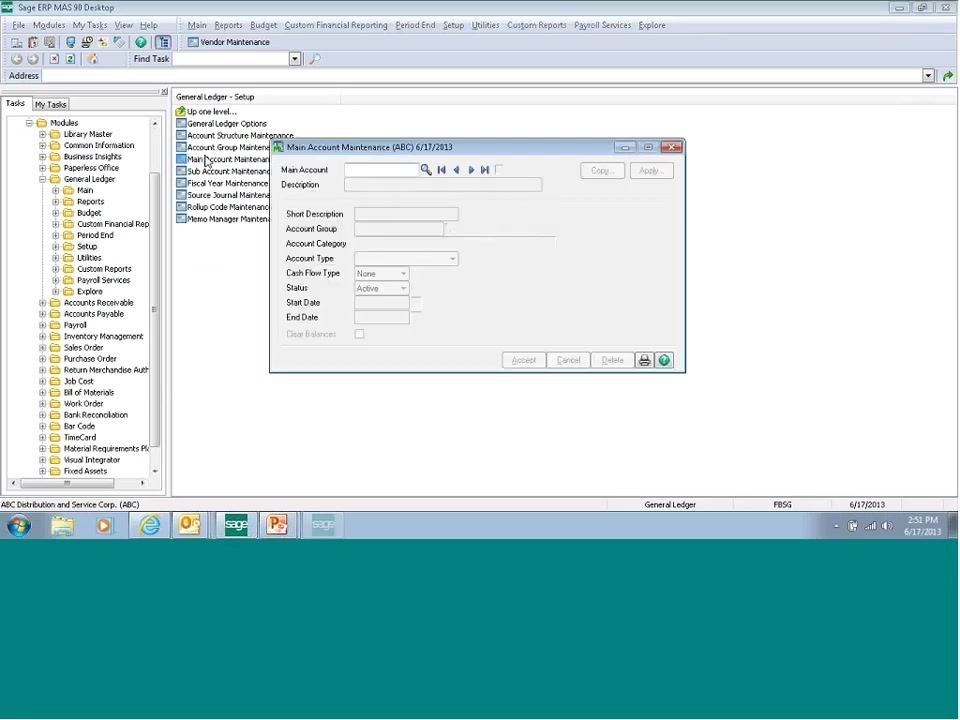The width and height of the screenshot is (960, 720).
Task: Click the Home icon in navigation toolbar
Action: (x=92, y=59)
